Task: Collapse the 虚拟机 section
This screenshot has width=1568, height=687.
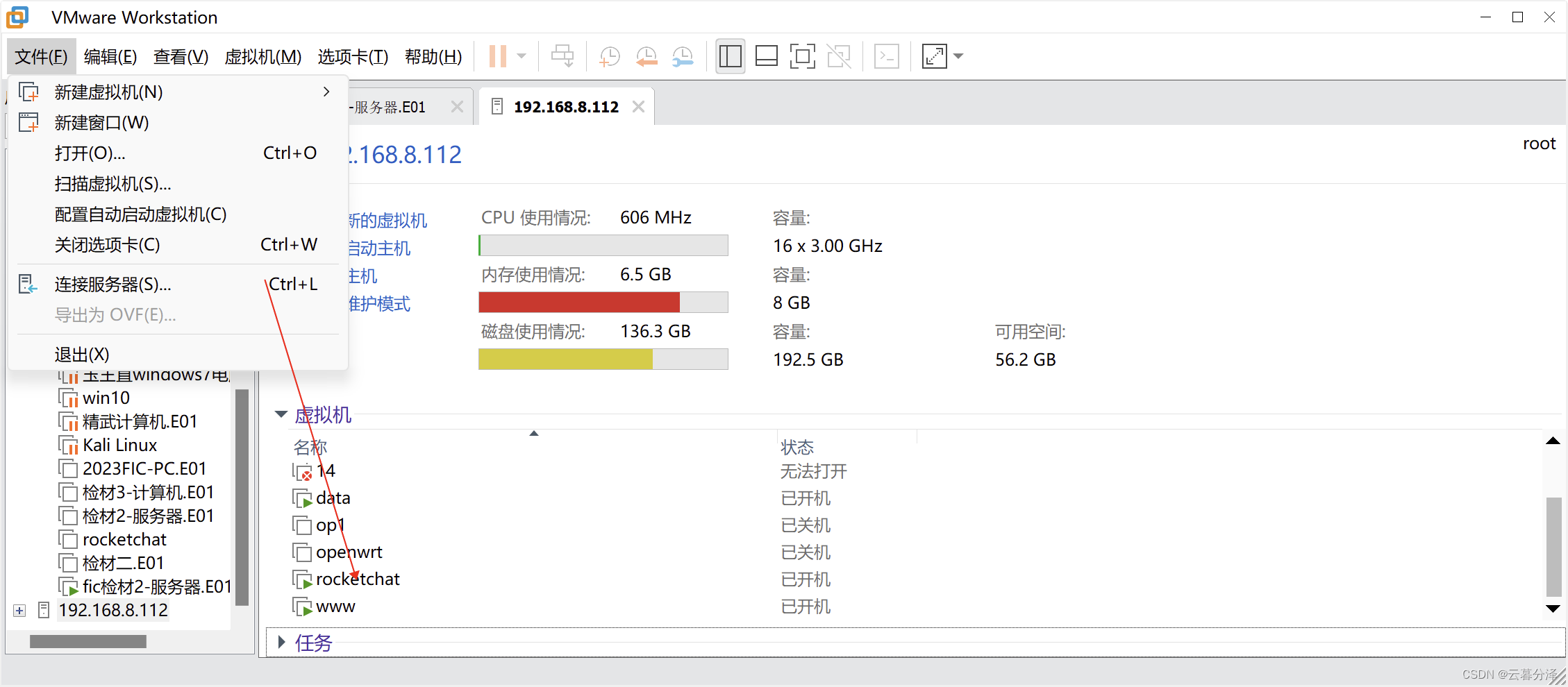Action: coord(281,414)
